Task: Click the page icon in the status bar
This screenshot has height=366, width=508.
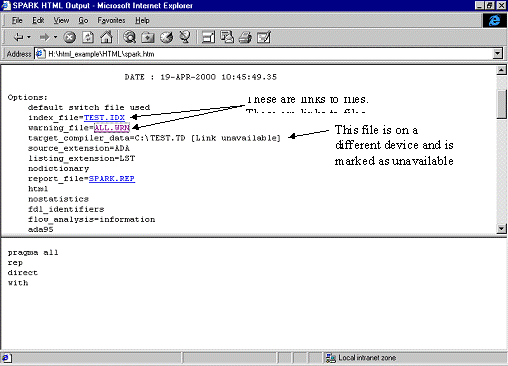Action: pos(7,358)
